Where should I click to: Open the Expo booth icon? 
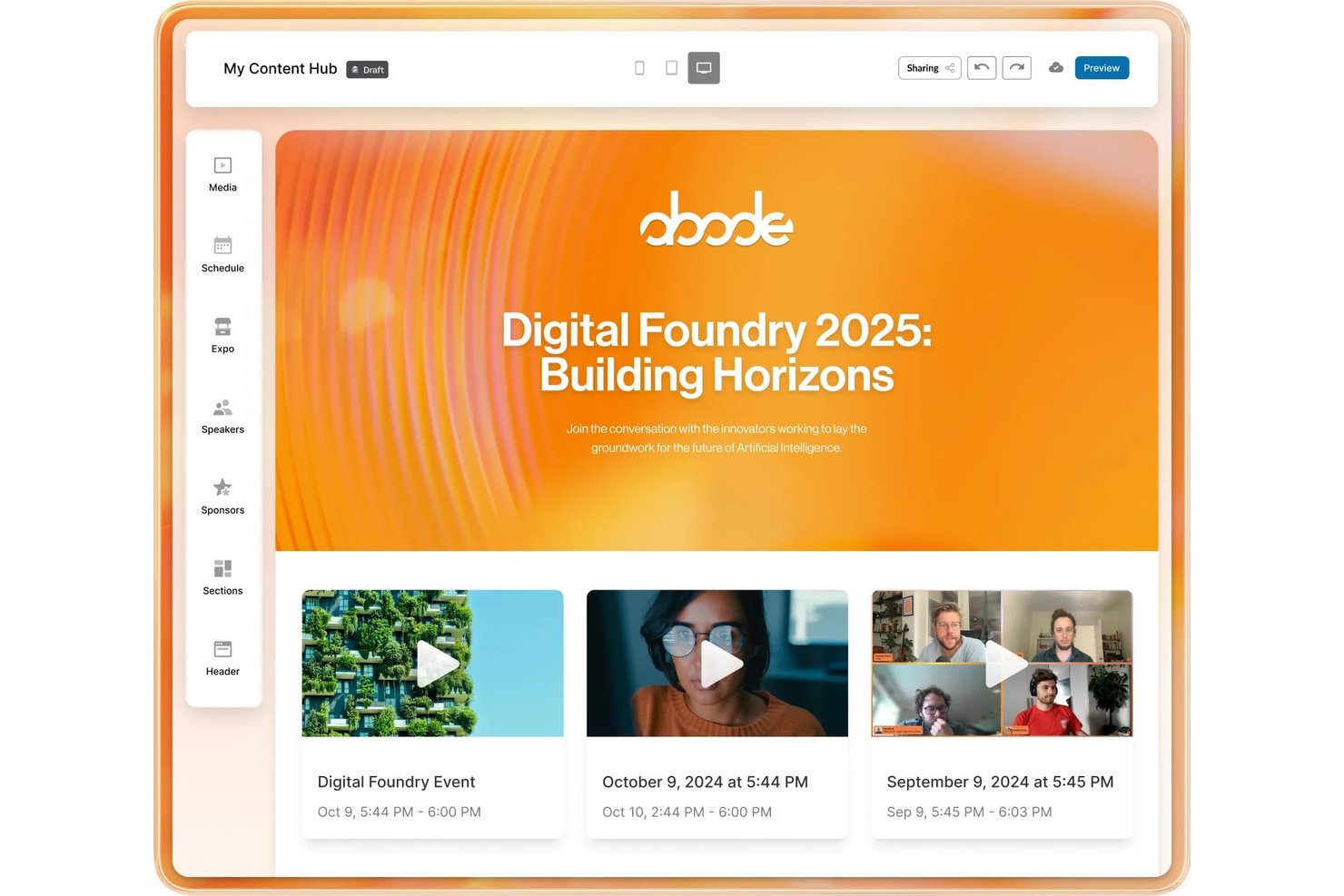point(222,327)
